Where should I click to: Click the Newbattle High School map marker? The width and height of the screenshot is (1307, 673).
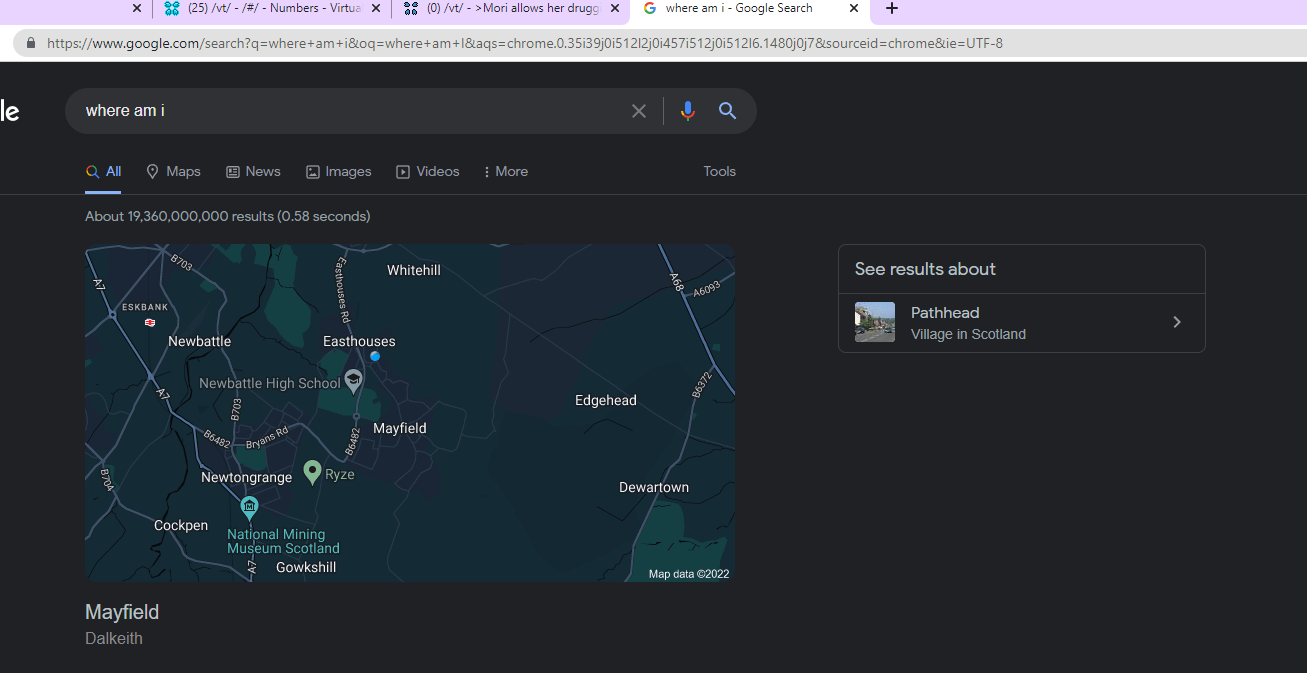[353, 381]
